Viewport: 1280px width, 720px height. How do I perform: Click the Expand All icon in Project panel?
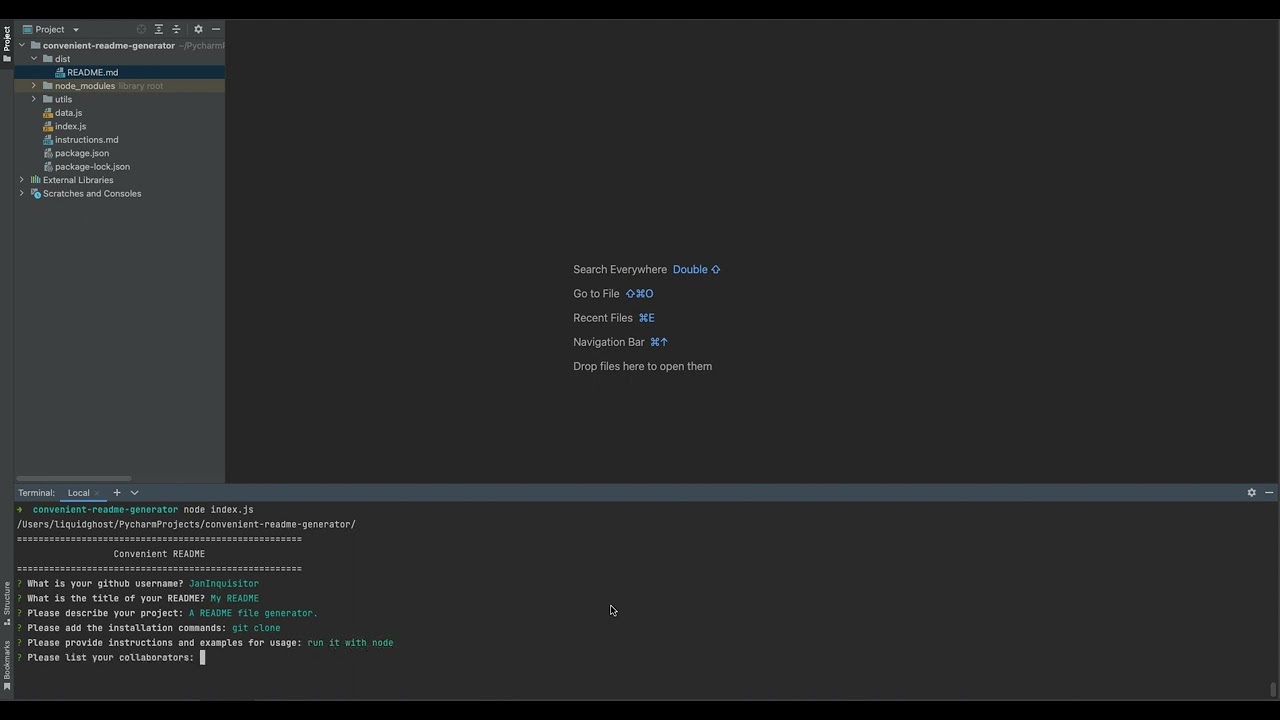[x=158, y=29]
